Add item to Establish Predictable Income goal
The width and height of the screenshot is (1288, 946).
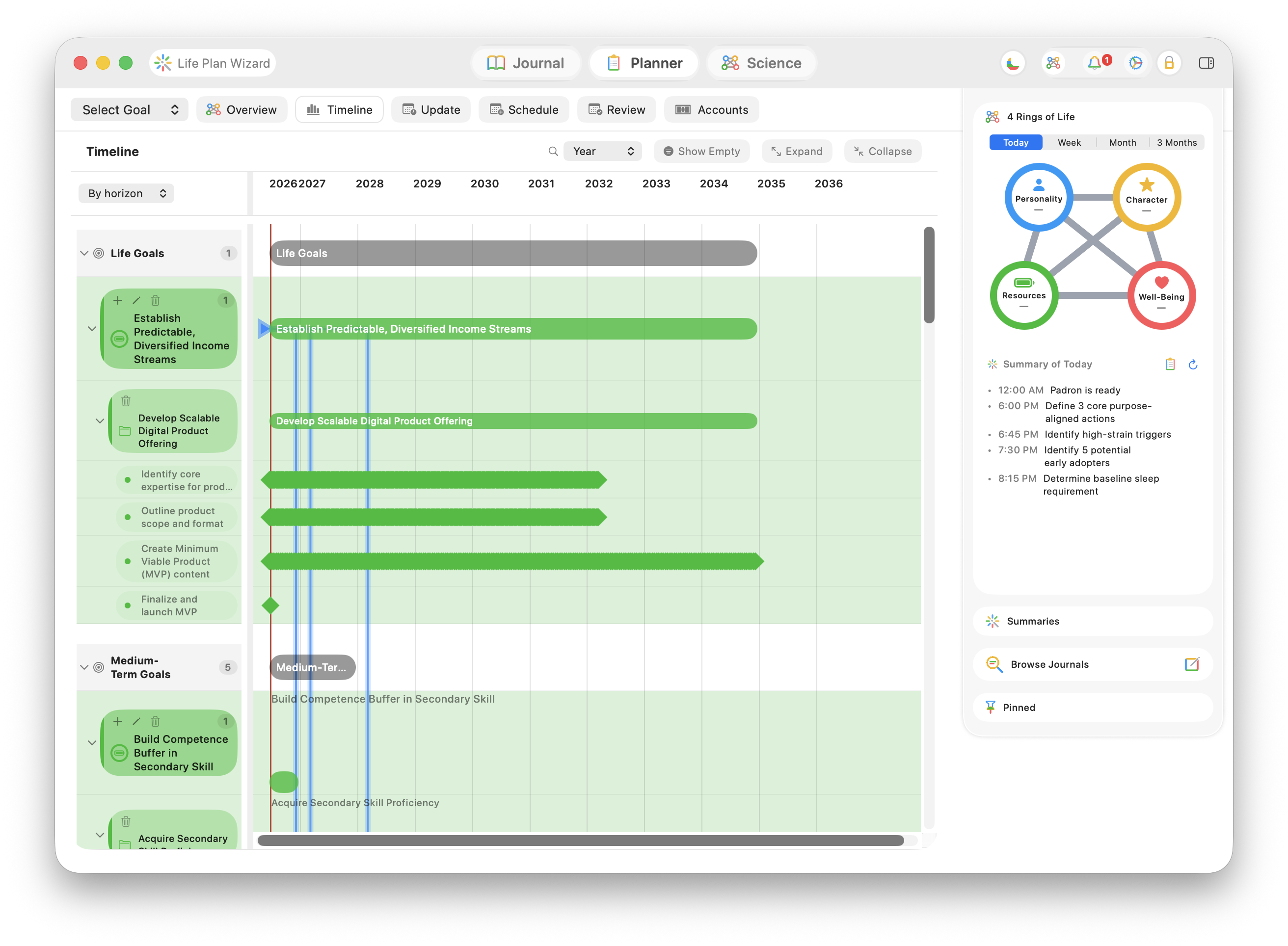(117, 300)
